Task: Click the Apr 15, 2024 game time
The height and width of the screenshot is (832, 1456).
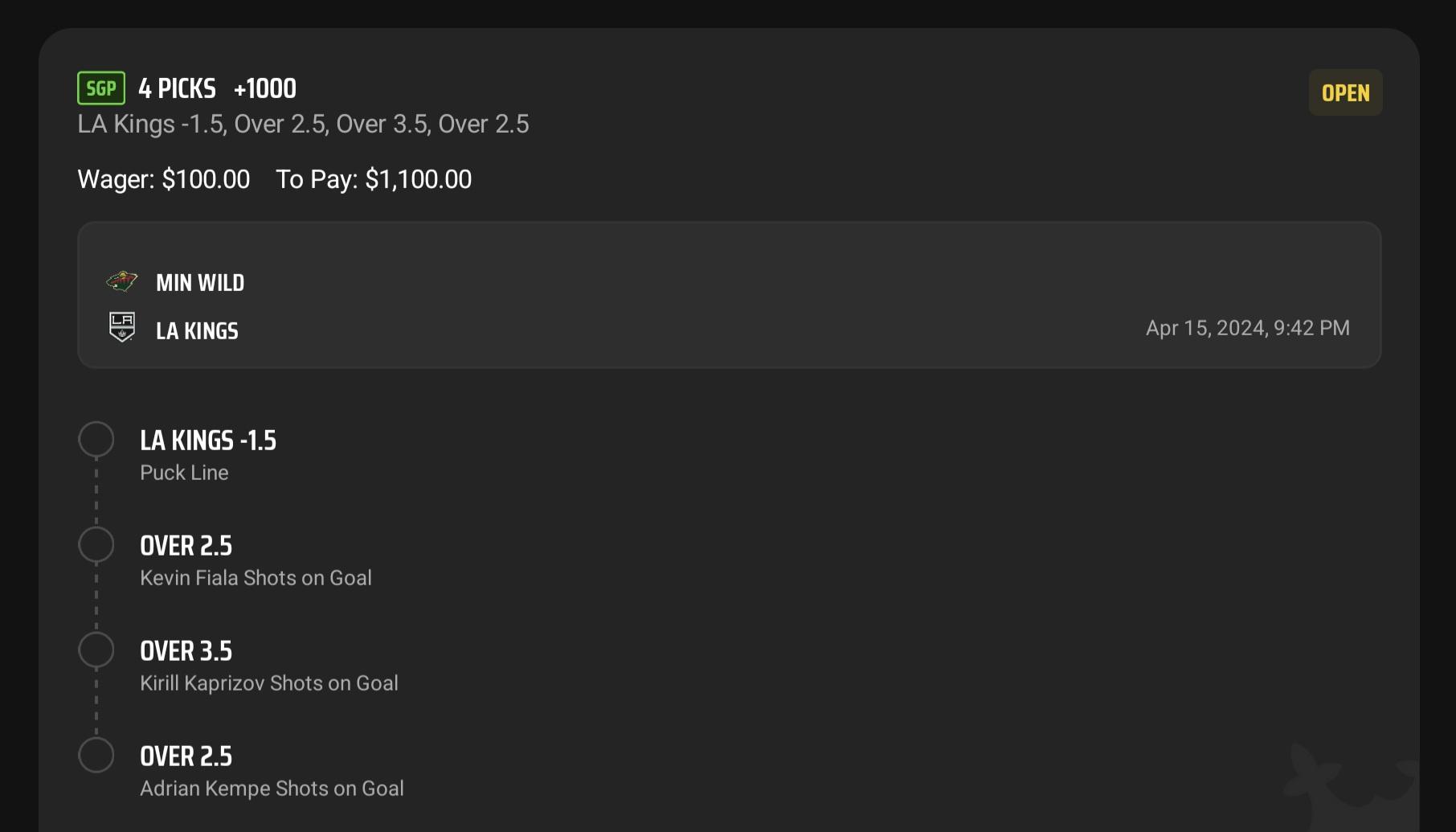Action: click(x=1248, y=328)
